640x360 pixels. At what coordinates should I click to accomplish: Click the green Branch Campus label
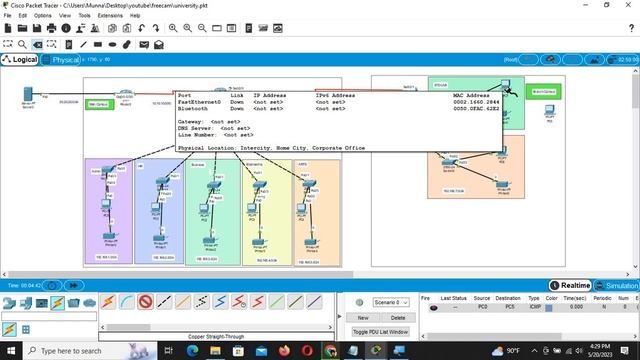[544, 92]
